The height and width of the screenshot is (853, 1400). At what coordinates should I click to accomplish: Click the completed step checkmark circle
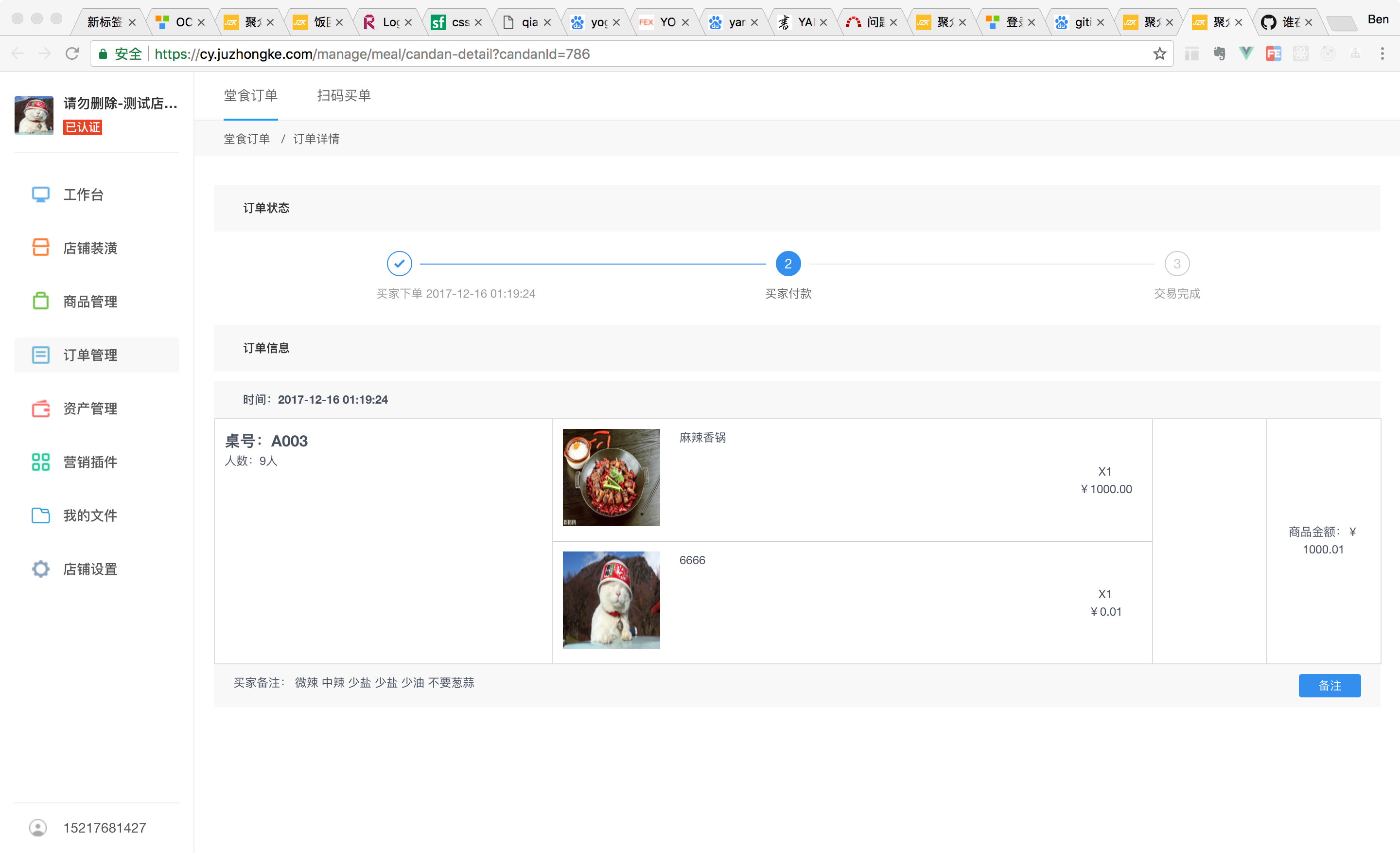400,264
